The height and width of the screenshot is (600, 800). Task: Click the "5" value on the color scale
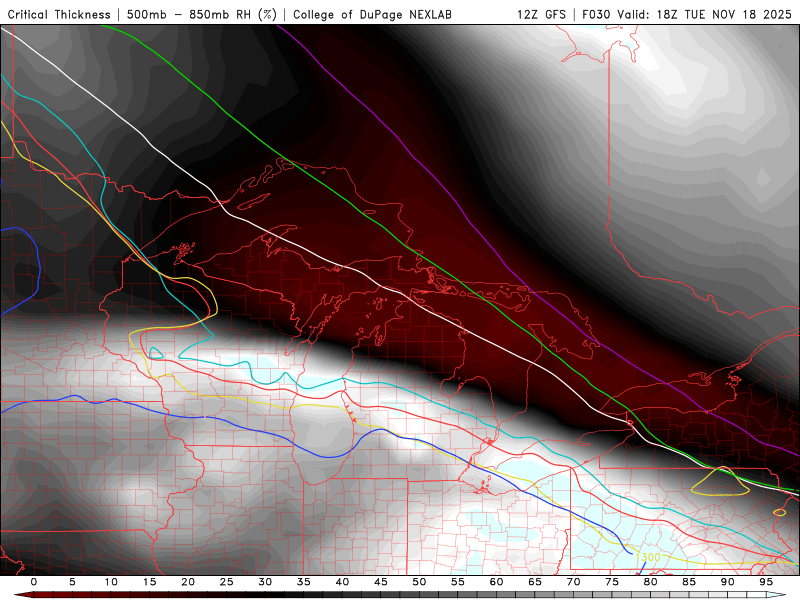pyautogui.click(x=72, y=582)
